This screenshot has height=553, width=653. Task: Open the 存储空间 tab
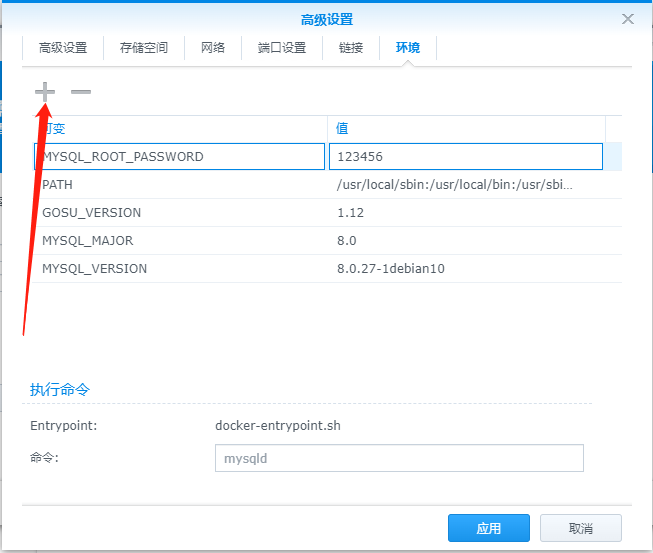[x=144, y=48]
